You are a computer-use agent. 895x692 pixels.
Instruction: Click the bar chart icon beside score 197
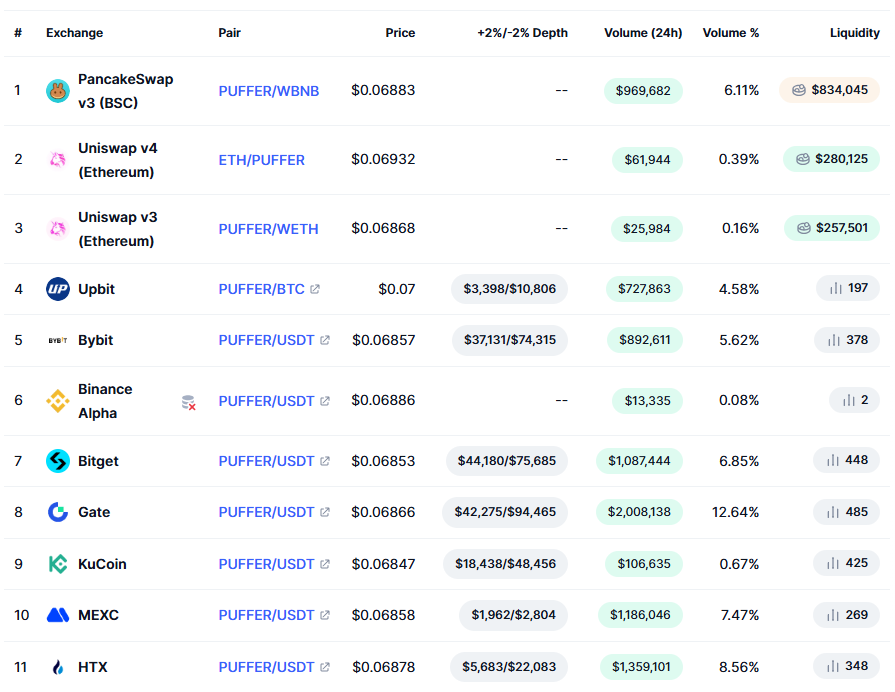[x=836, y=288]
